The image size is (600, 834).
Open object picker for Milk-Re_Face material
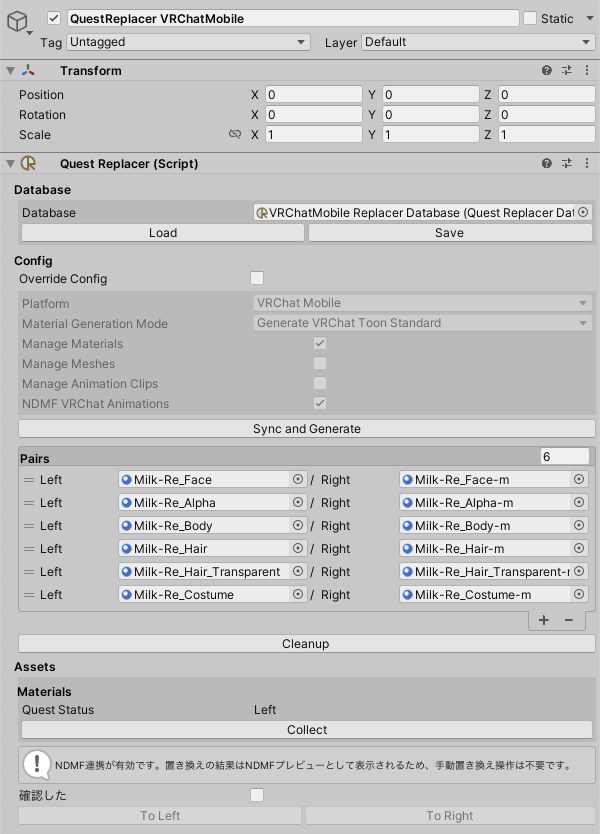[x=297, y=480]
